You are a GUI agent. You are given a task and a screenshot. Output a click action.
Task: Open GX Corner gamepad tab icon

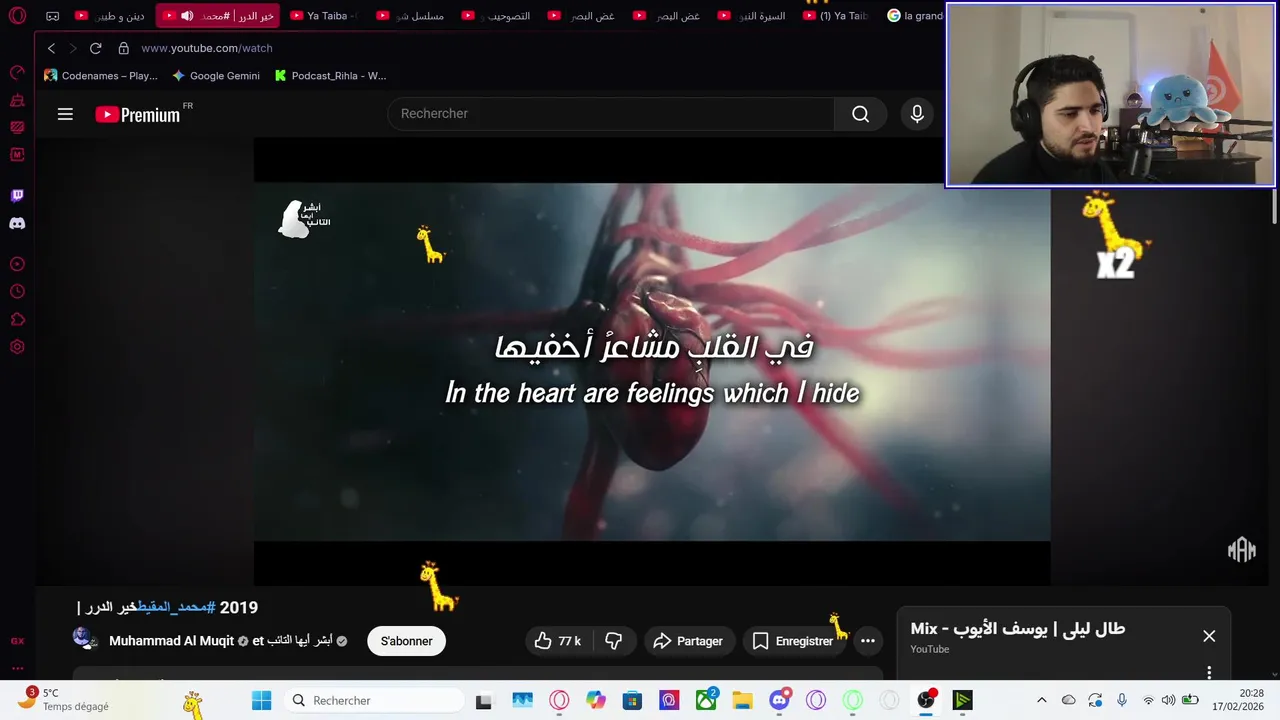click(x=53, y=16)
